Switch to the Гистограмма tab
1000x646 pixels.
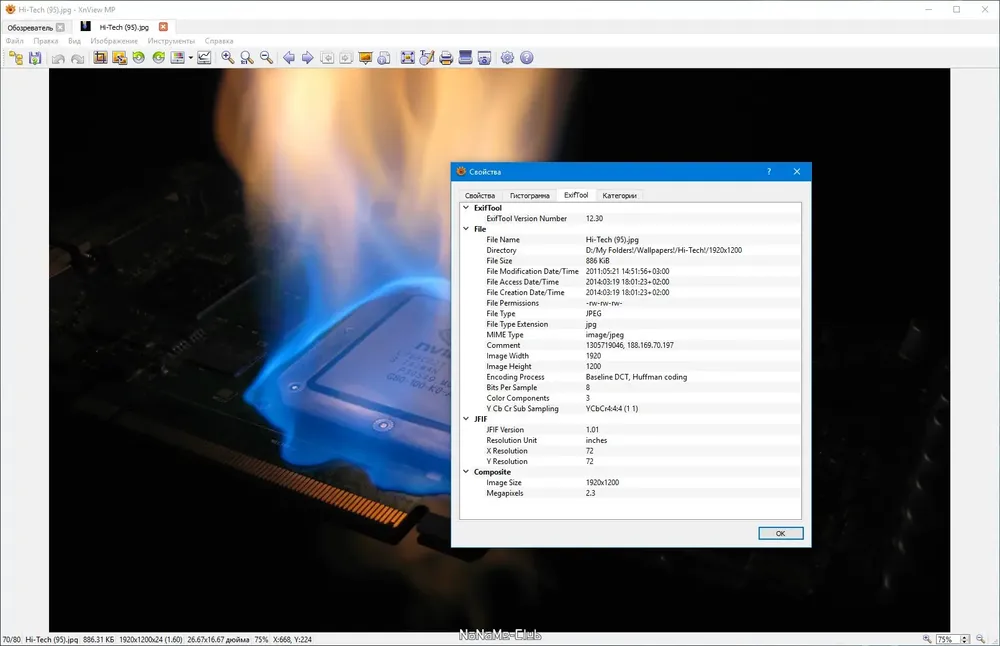[x=529, y=195]
